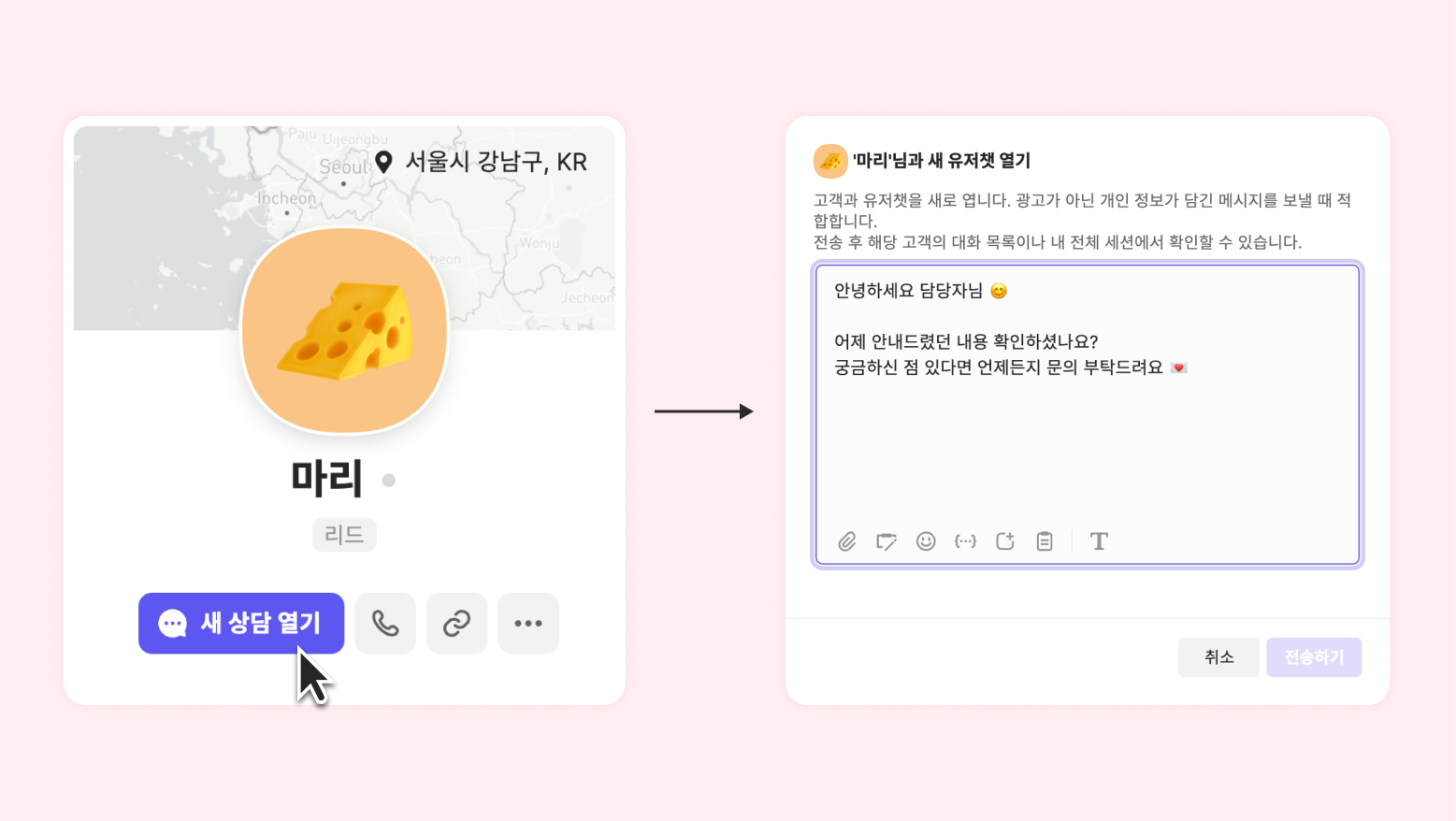Click the 취소 cancel button
1456x821 pixels.
click(x=1218, y=657)
